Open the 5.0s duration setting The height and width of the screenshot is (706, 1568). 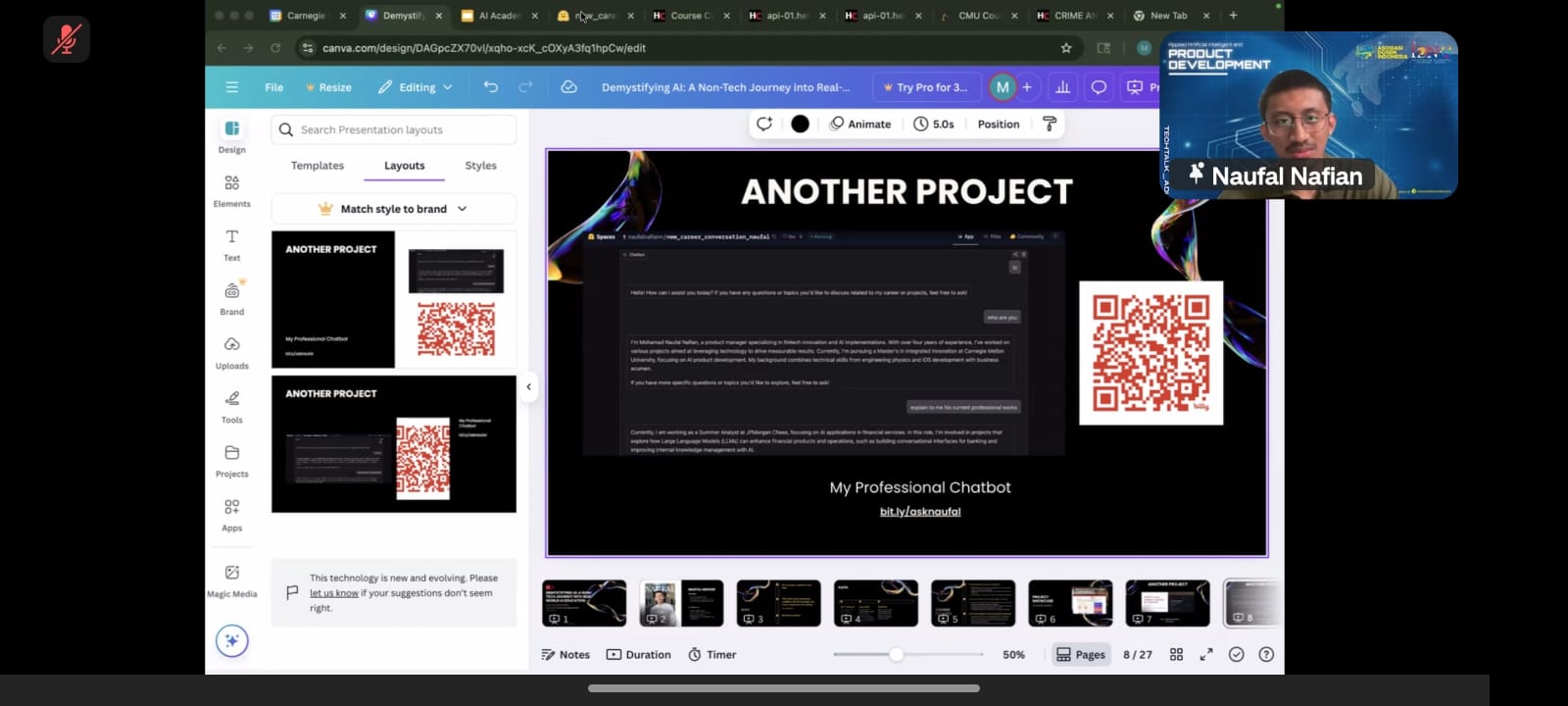(934, 124)
